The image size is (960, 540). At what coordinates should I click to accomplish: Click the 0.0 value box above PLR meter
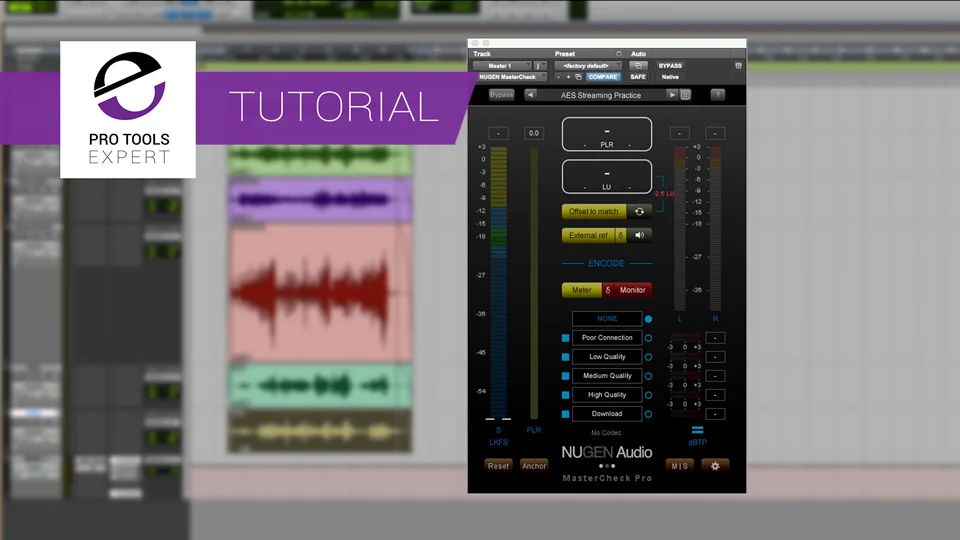coord(534,133)
